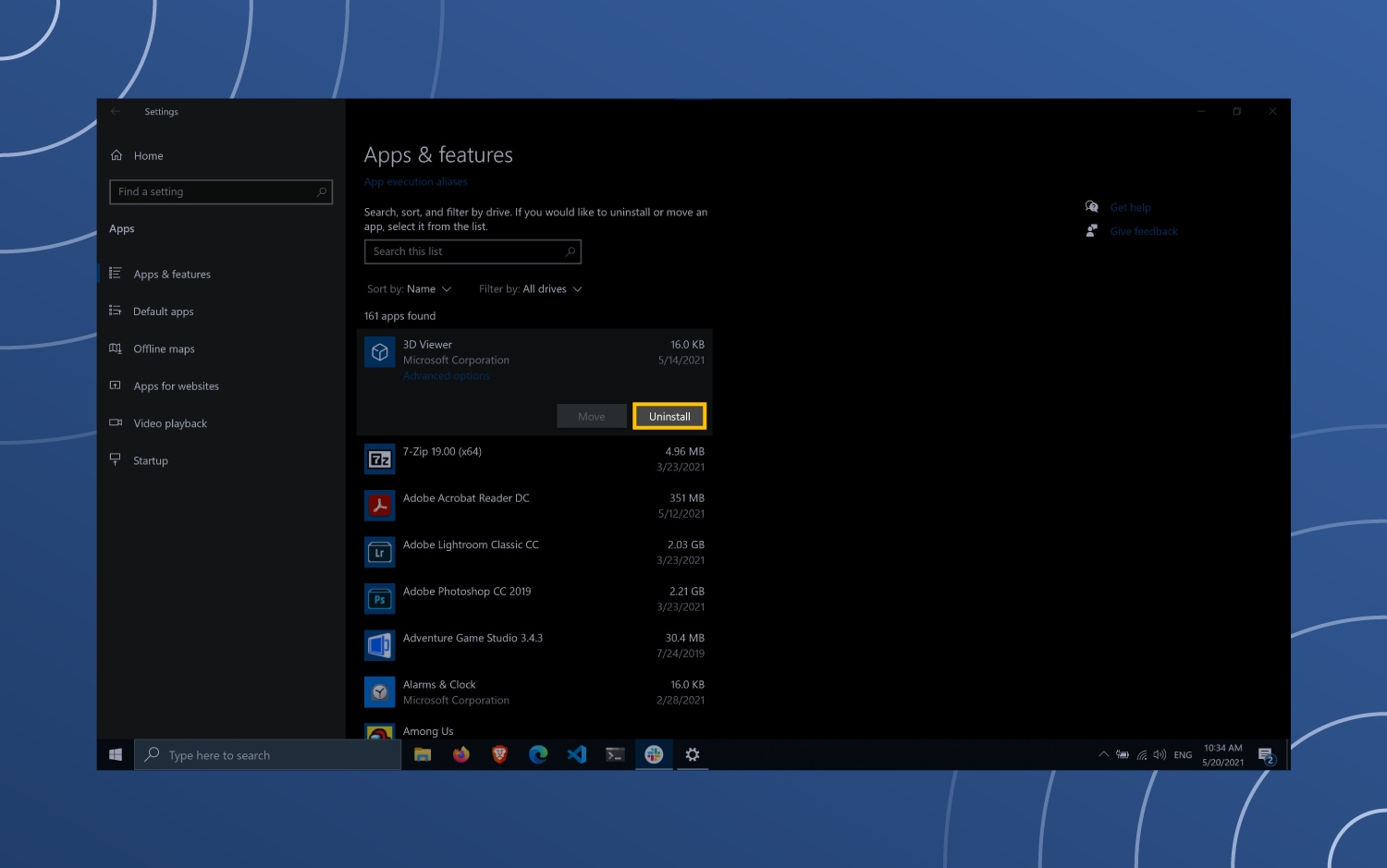This screenshot has height=868, width=1387.
Task: Open the Sort by Name dropdown
Action: click(409, 289)
